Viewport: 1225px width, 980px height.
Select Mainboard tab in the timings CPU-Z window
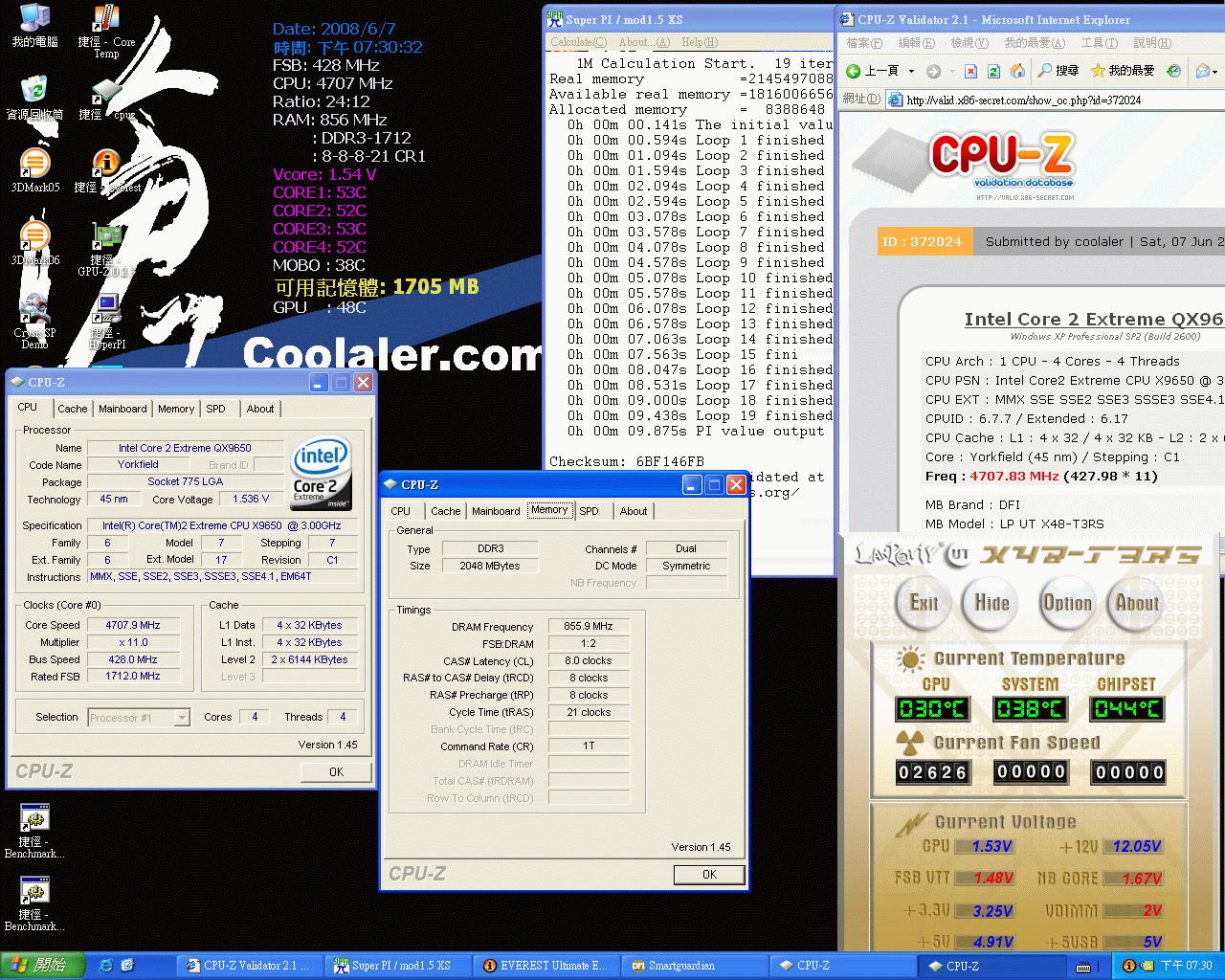(497, 511)
